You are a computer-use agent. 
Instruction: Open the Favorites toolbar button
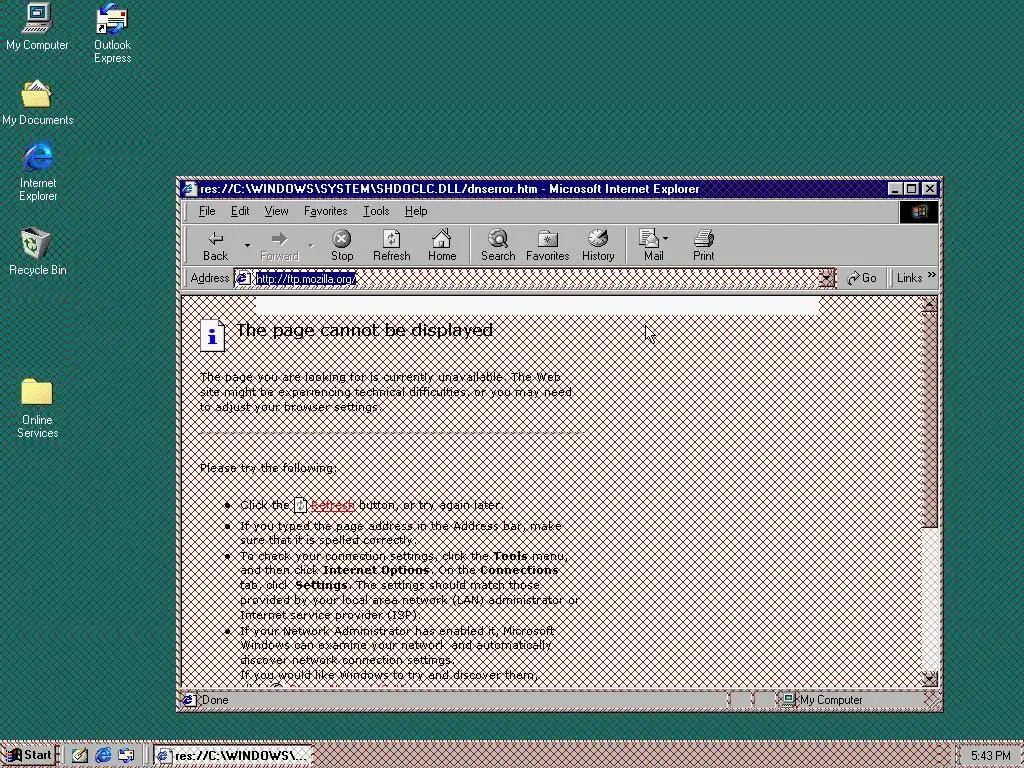pos(547,246)
